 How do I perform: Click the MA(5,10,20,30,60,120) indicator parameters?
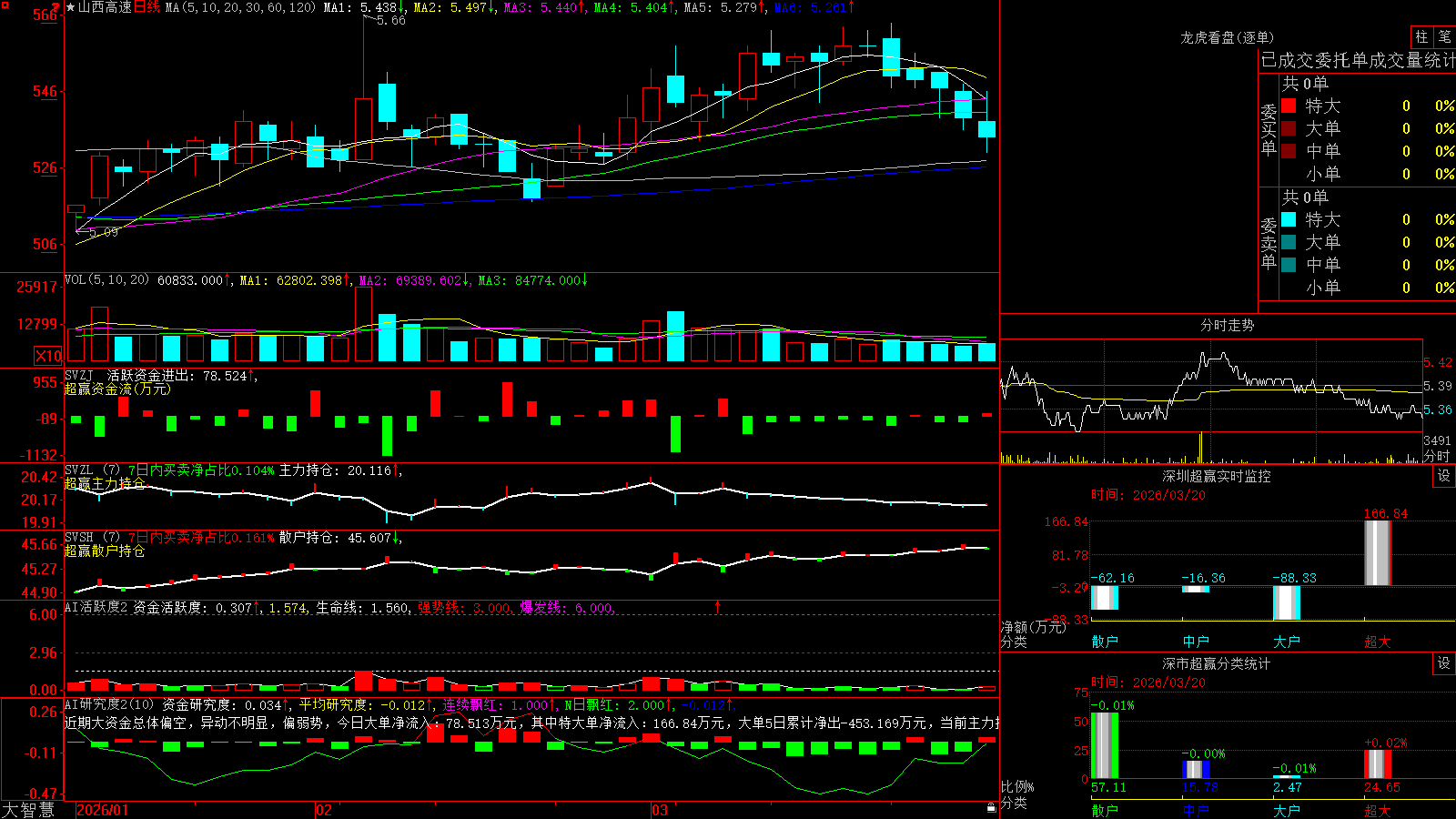click(x=240, y=7)
